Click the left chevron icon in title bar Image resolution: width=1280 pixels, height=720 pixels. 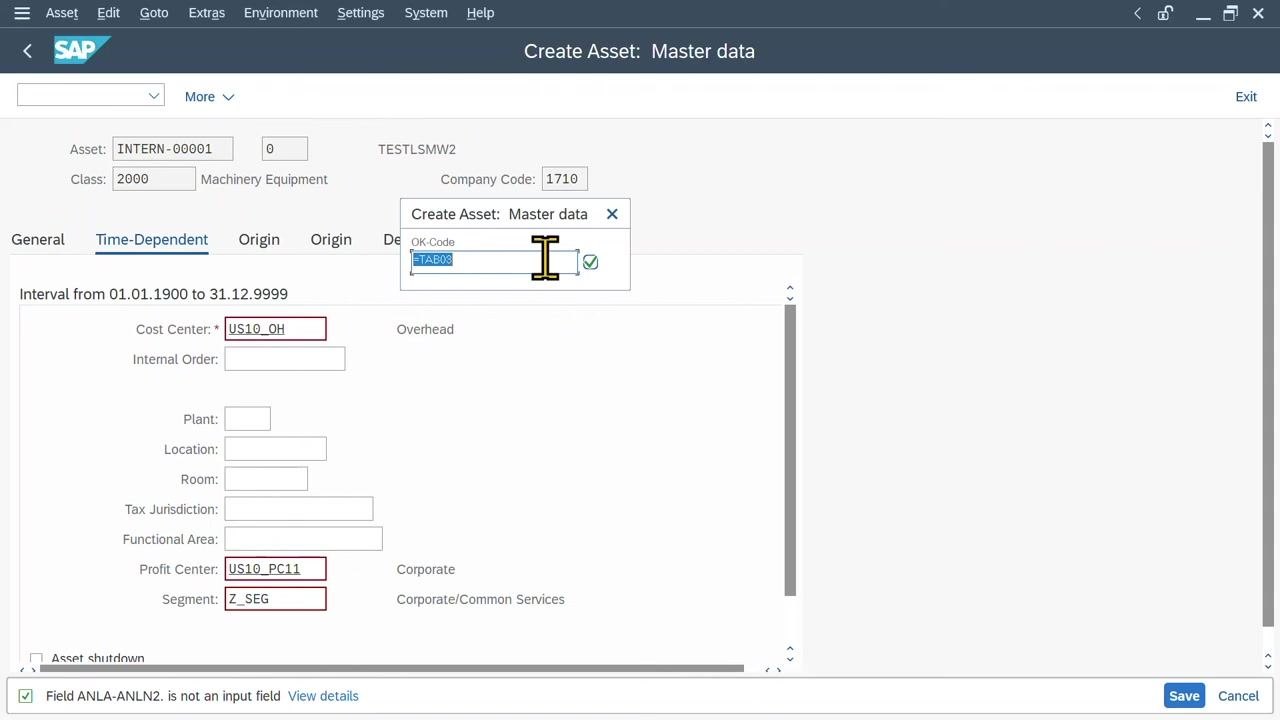coord(1137,13)
